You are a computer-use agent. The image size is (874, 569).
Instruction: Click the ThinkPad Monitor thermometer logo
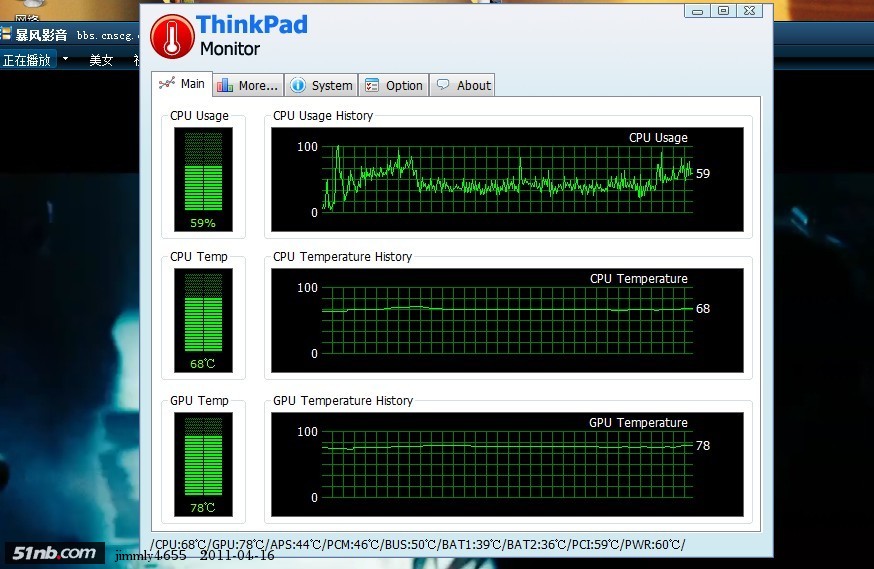172,37
